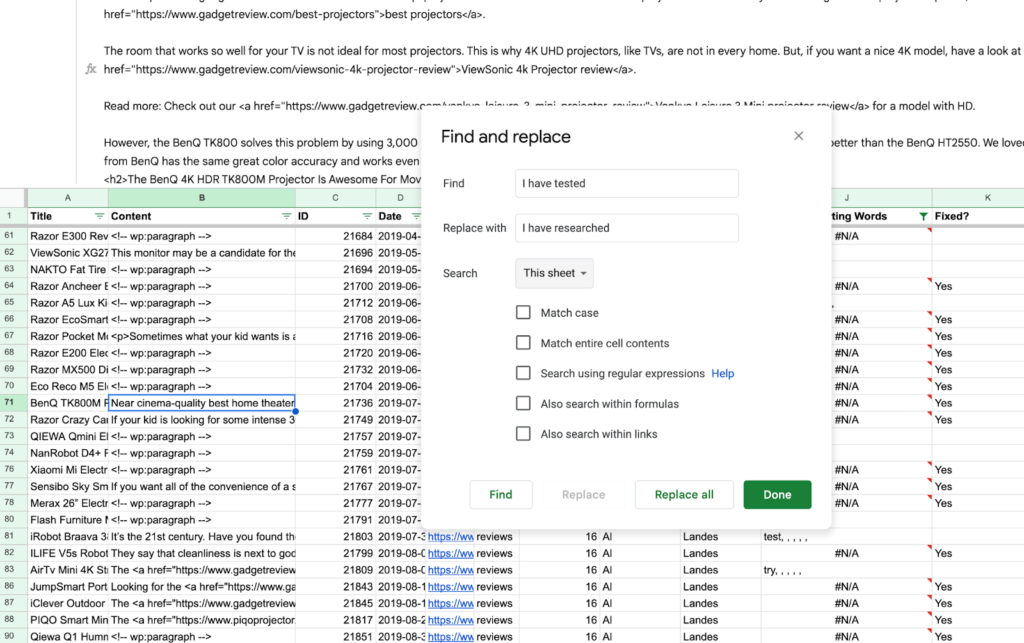1024x643 pixels.
Task: Click the Replace all button
Action: point(684,495)
